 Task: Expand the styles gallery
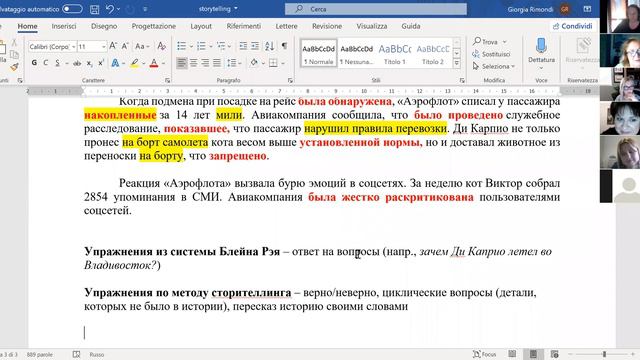point(457,64)
